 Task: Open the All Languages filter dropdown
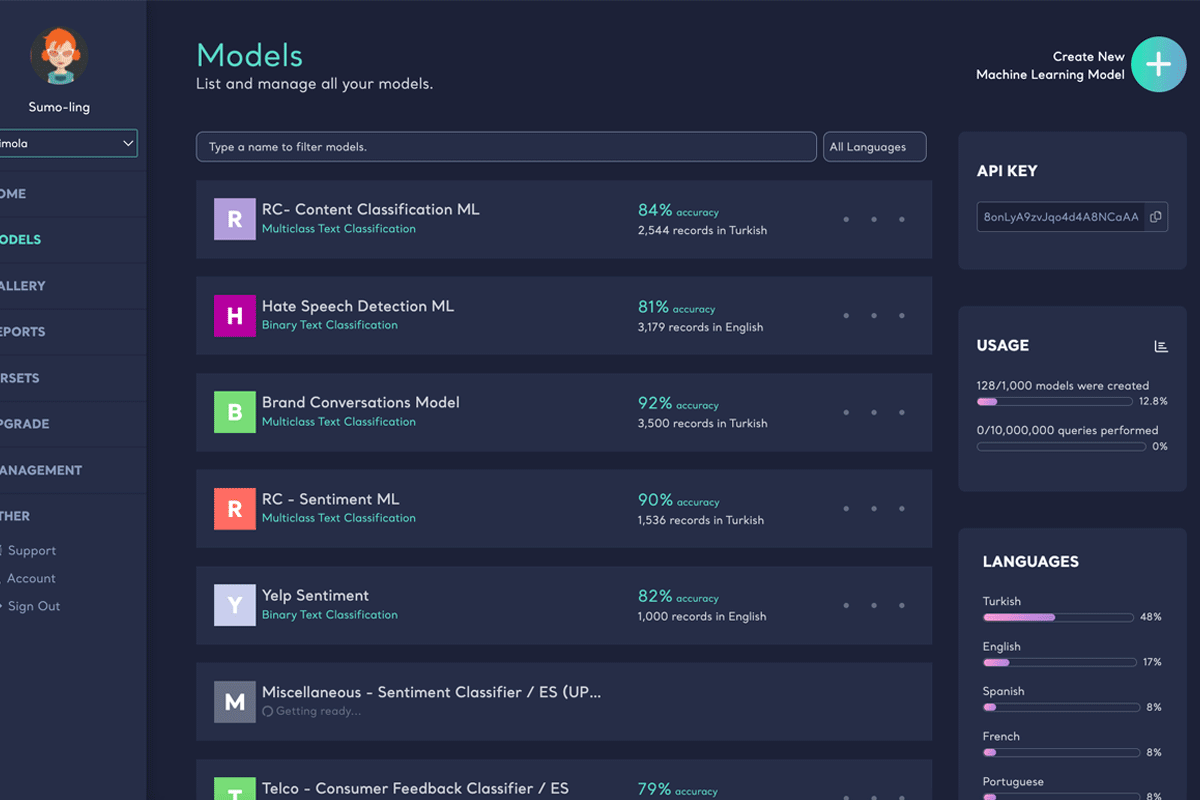coord(874,146)
